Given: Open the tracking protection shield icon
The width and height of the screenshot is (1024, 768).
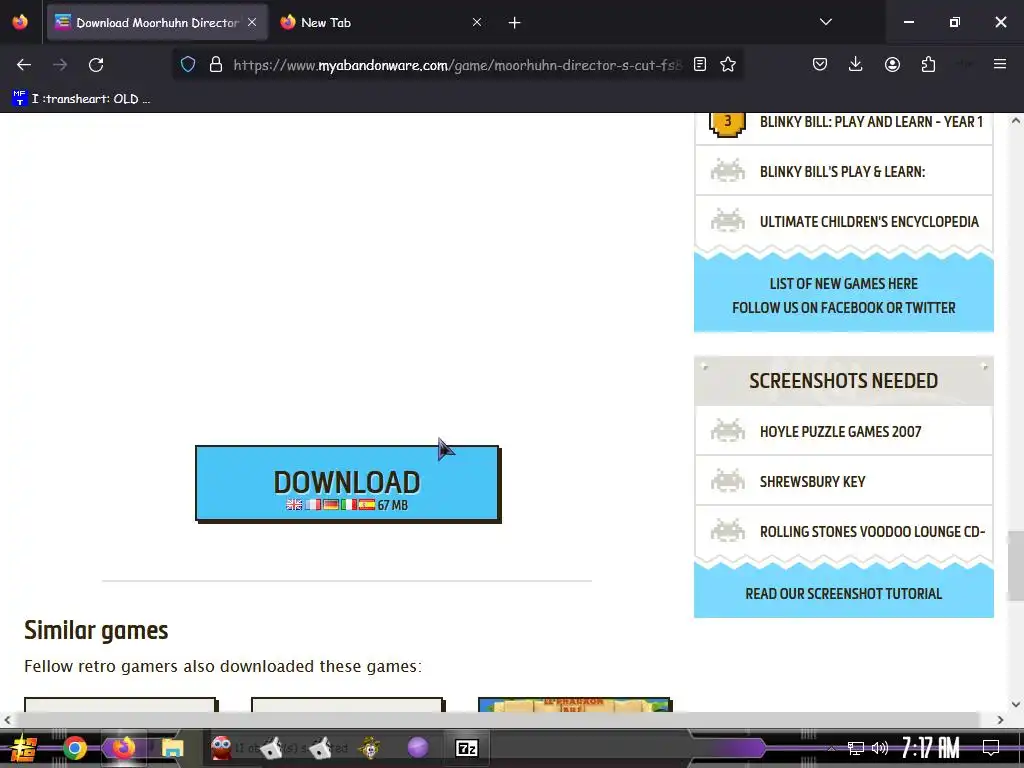Looking at the screenshot, I should tap(188, 65).
